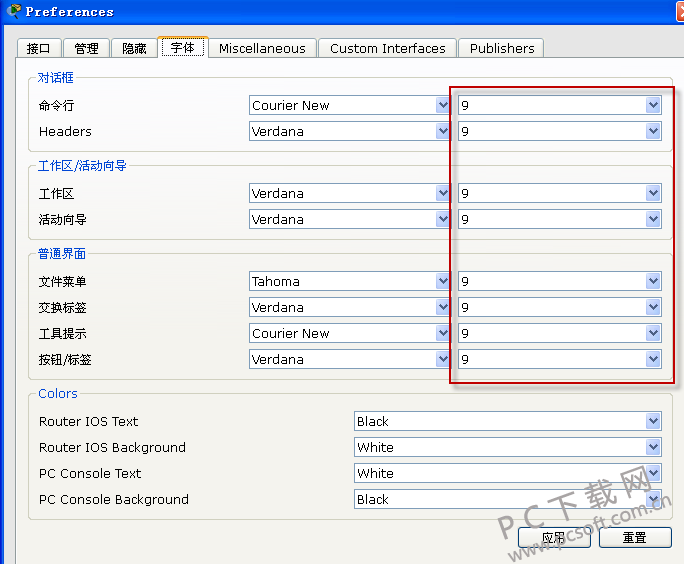Open PC Console Text color dropdown

[x=508, y=473]
